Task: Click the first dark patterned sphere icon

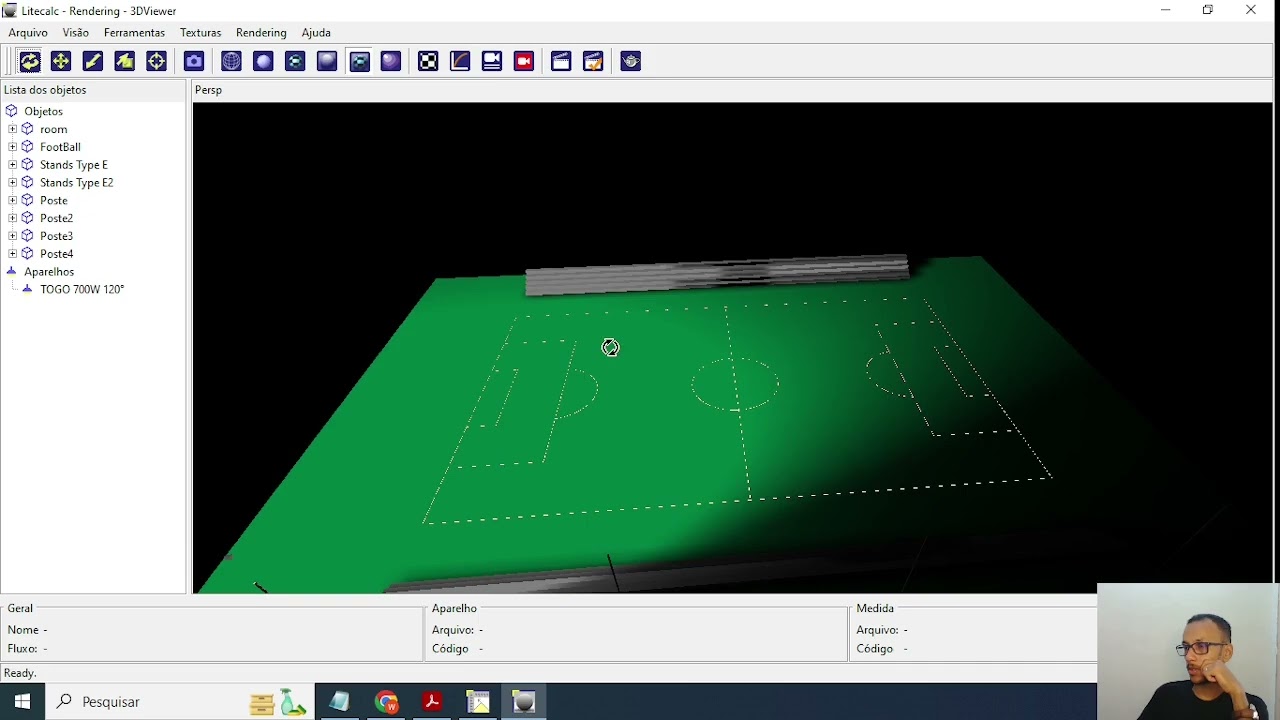Action: point(295,62)
